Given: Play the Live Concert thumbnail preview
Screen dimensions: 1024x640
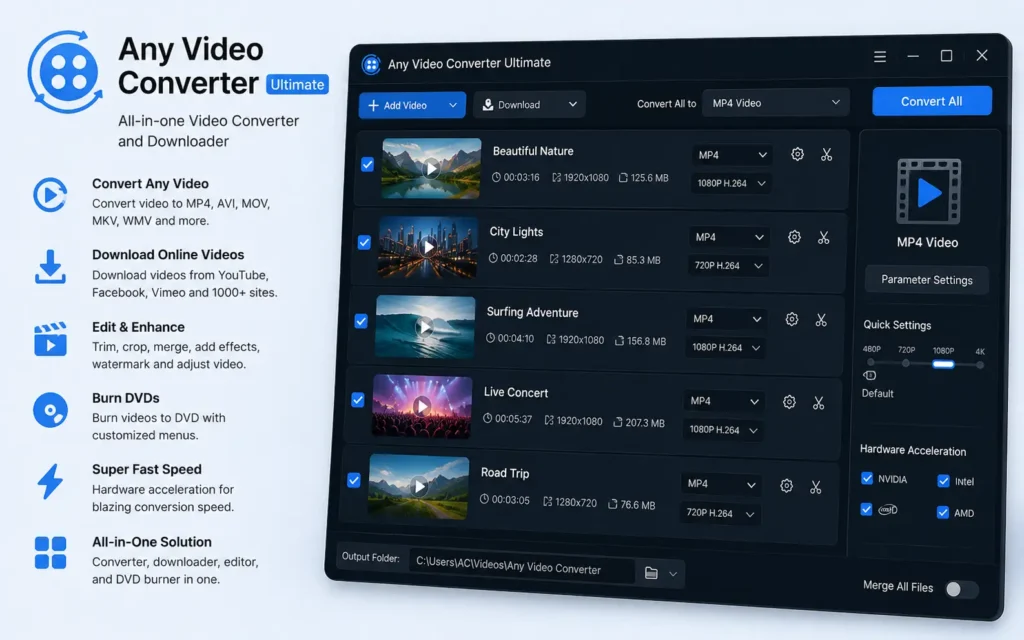Looking at the screenshot, I should 422,406.
